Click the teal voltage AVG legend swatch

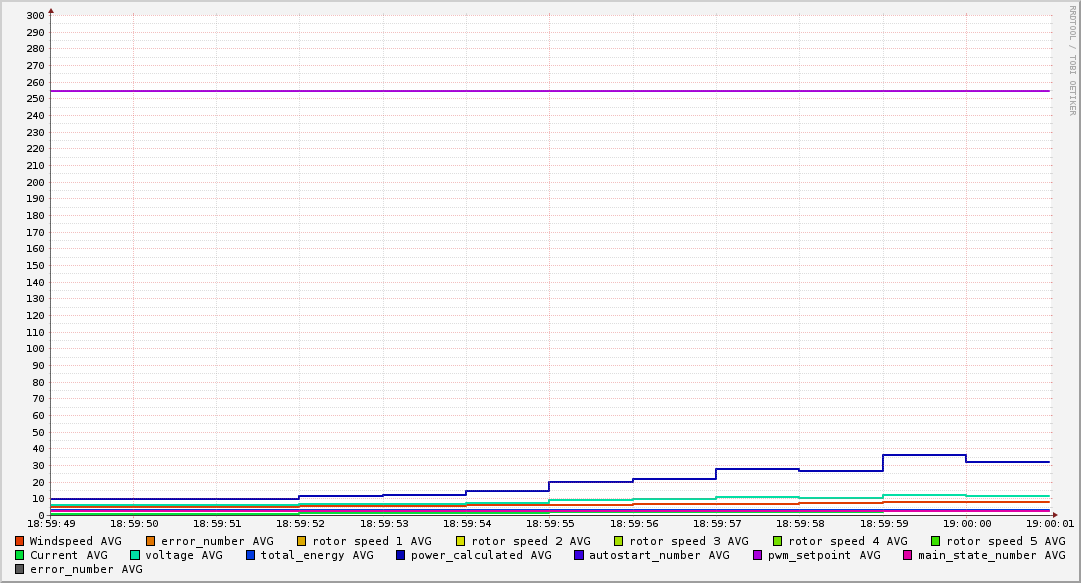[135, 555]
